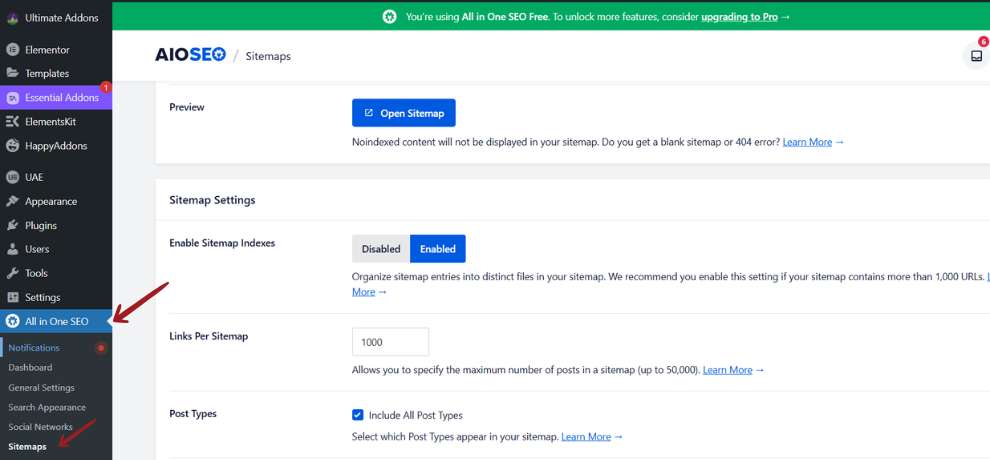Click the Preview label
This screenshot has width=990, height=460.
187,107
